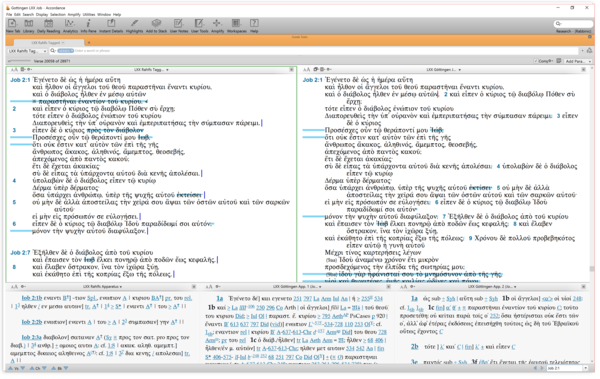This screenshot has height=379, width=600.
Task: Open the LXX Rahlfs Tag... text selector dropdown
Action: click(x=27, y=51)
